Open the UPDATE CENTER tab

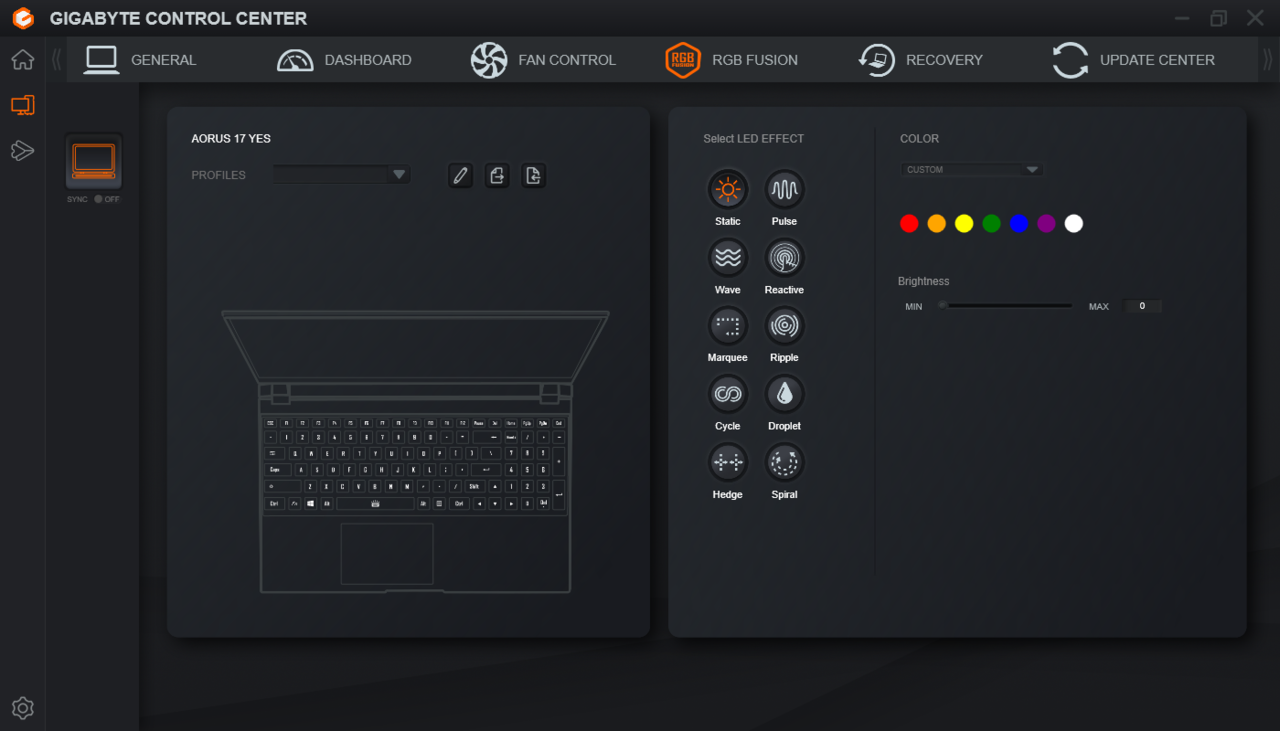pos(1133,60)
